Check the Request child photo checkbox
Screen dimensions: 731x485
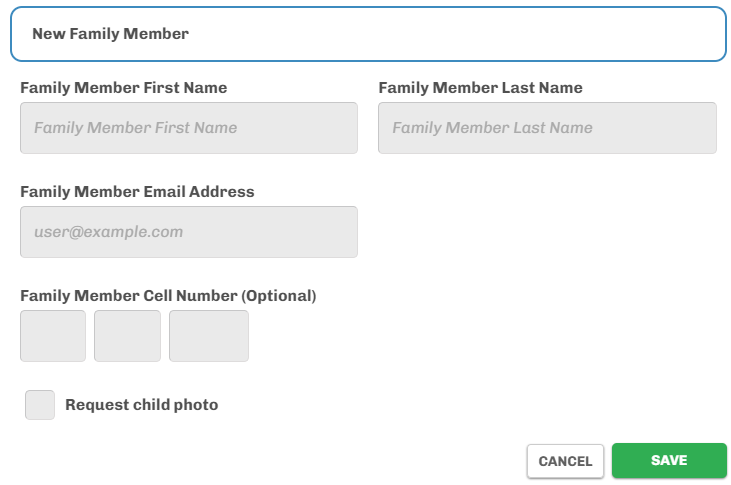[x=40, y=405]
